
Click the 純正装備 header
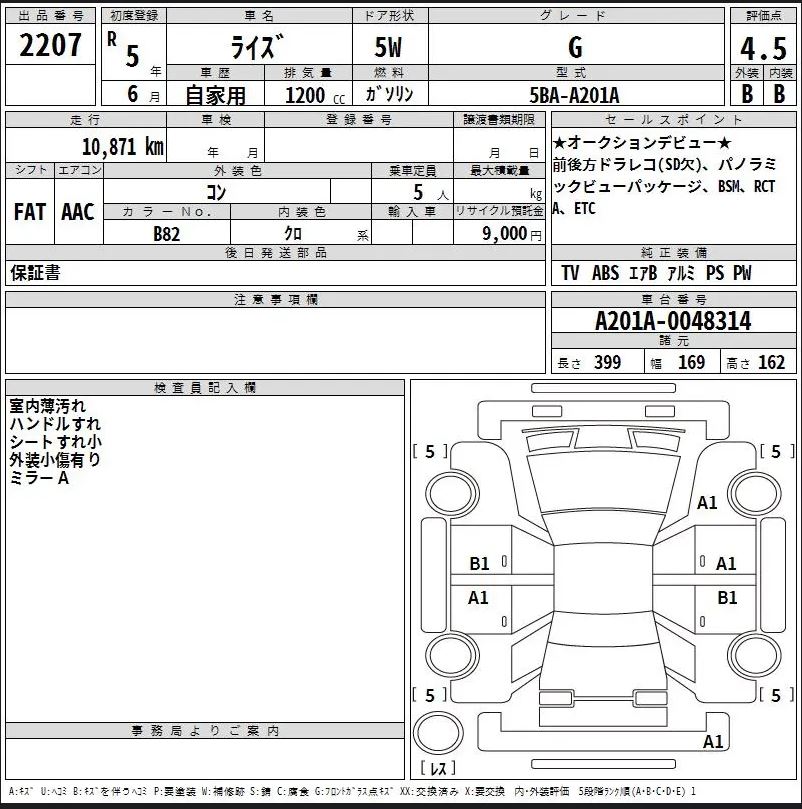(673, 253)
